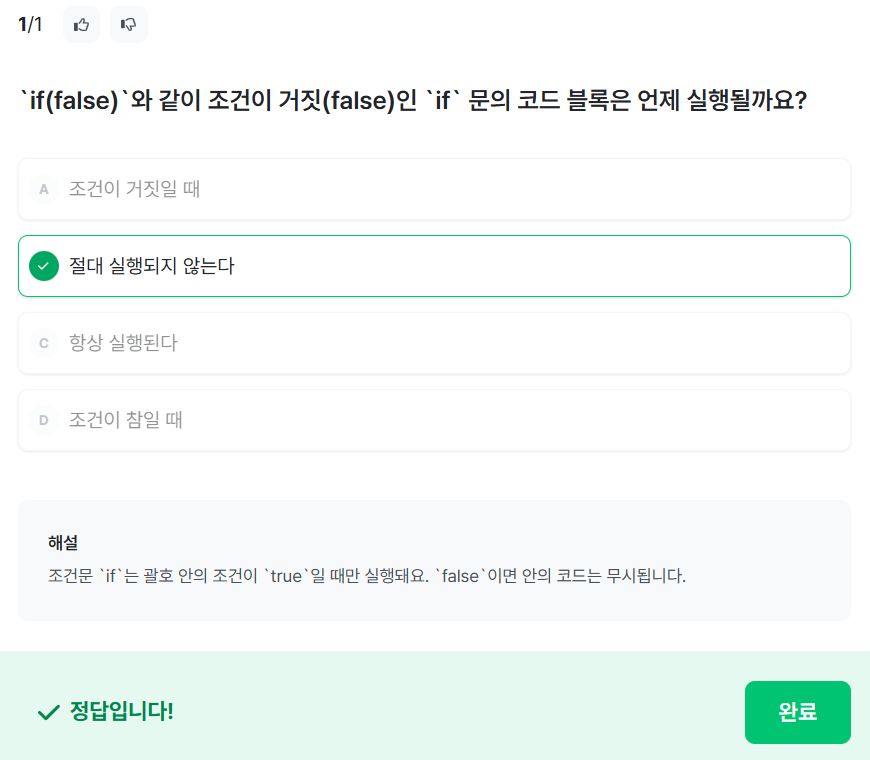Choose option '항상 실행된다'

pos(123,343)
